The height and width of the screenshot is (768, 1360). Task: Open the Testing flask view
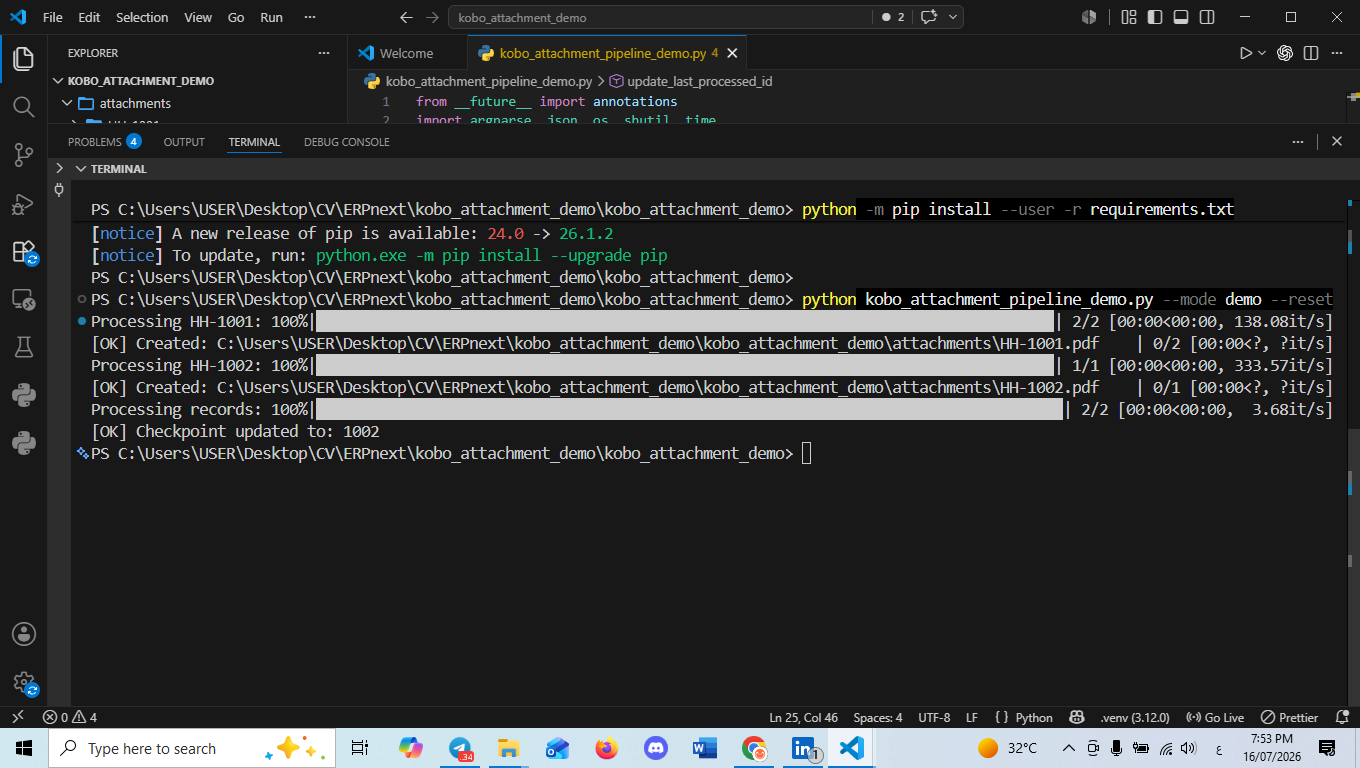[23, 347]
